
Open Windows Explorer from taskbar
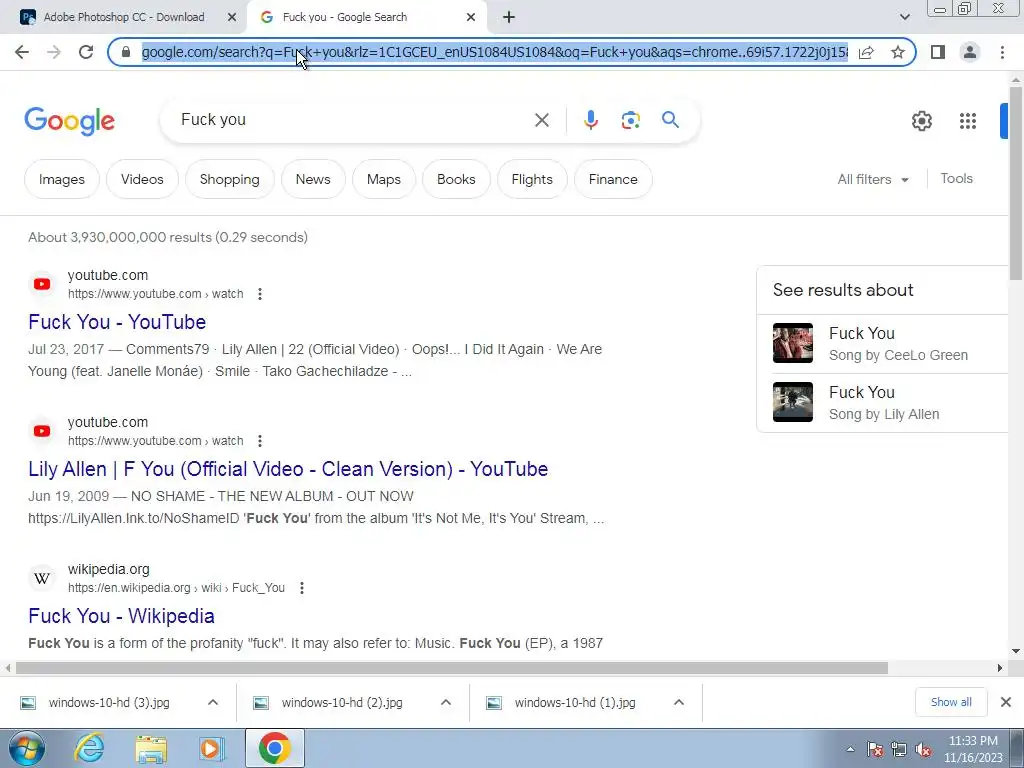coord(151,748)
